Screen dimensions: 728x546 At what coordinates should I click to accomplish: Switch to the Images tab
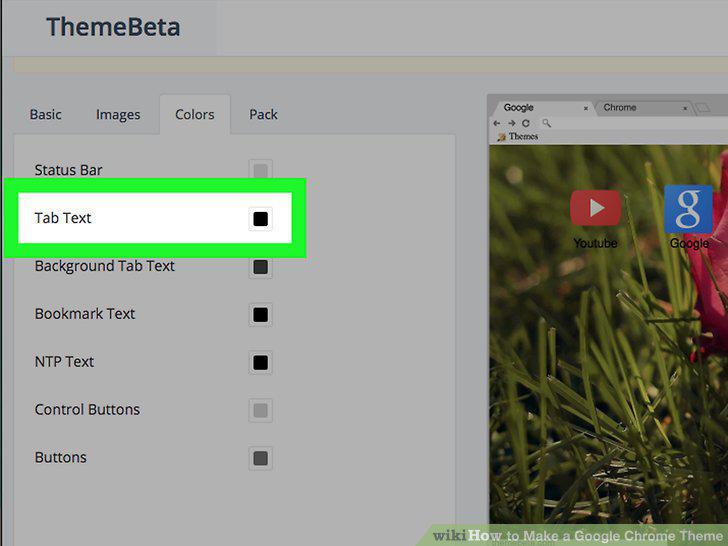click(x=118, y=115)
